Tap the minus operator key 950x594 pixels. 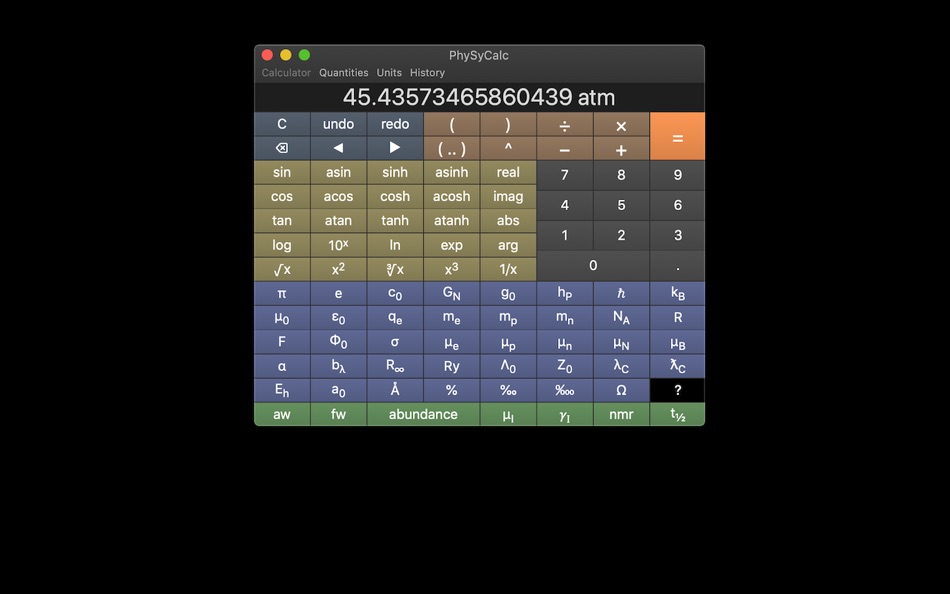click(565, 148)
